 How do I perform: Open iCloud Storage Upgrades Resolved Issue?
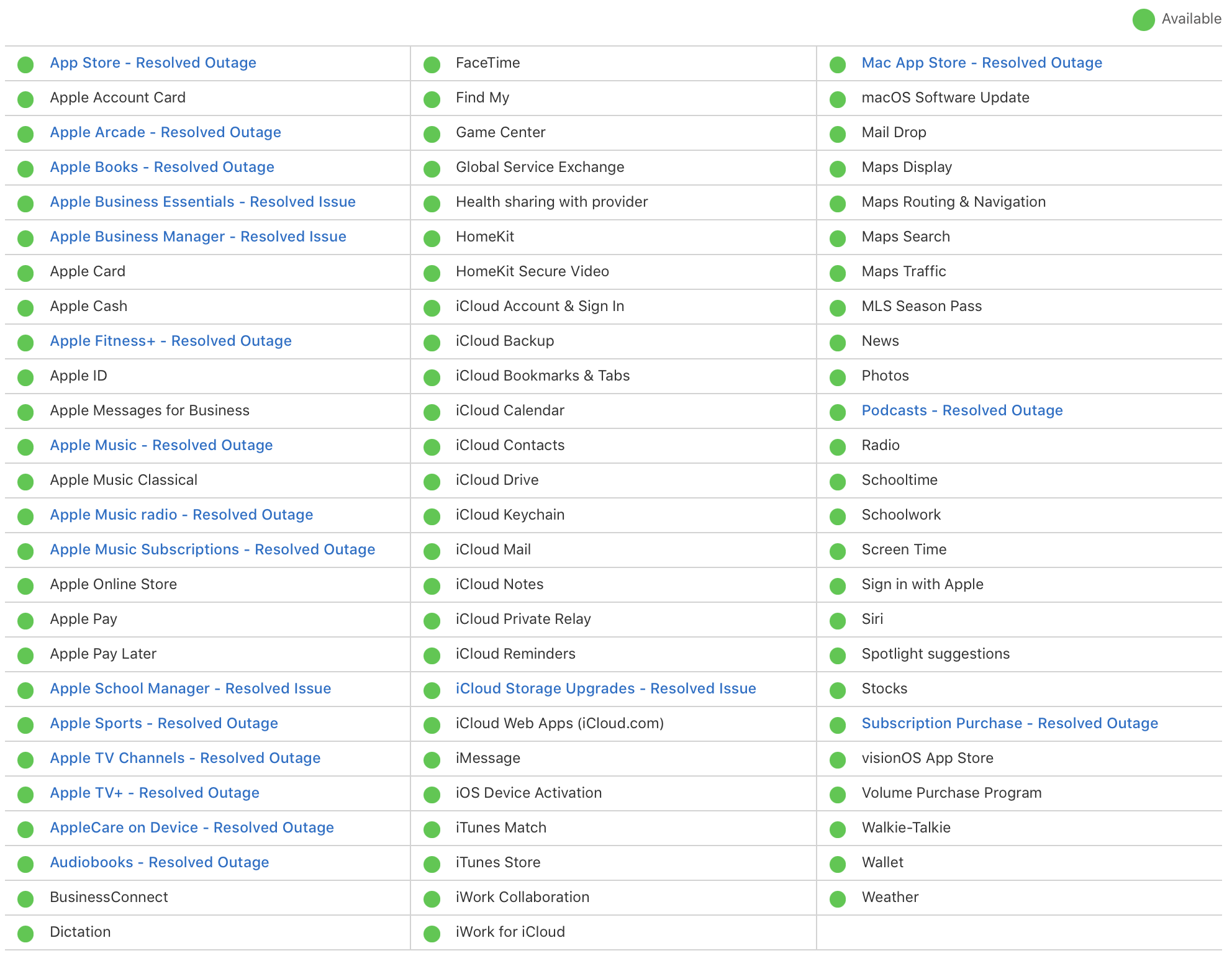[605, 688]
